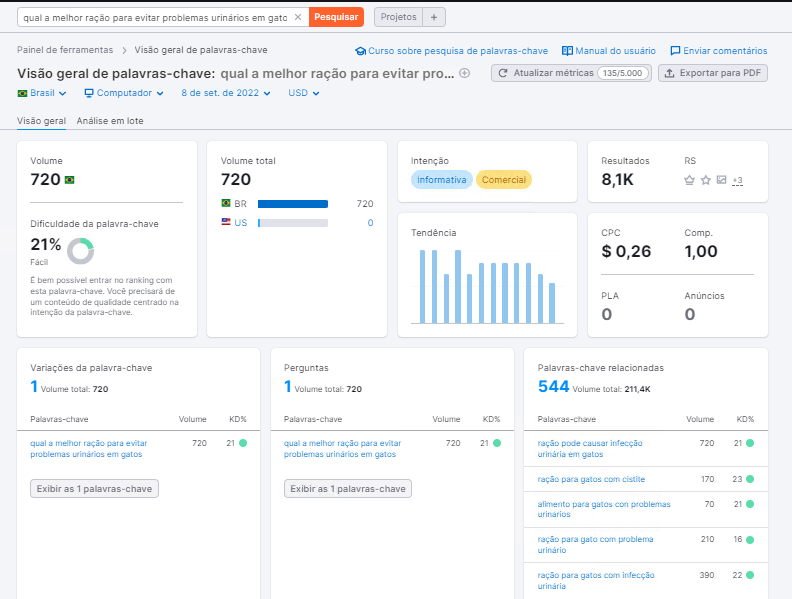
Task: Click the Comercial intent tag
Action: (x=504, y=180)
